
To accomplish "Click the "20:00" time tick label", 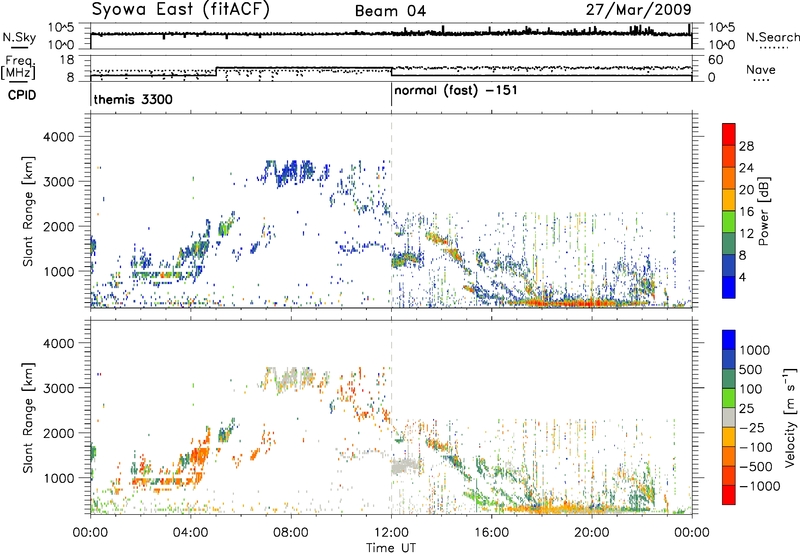I will coord(591,533).
